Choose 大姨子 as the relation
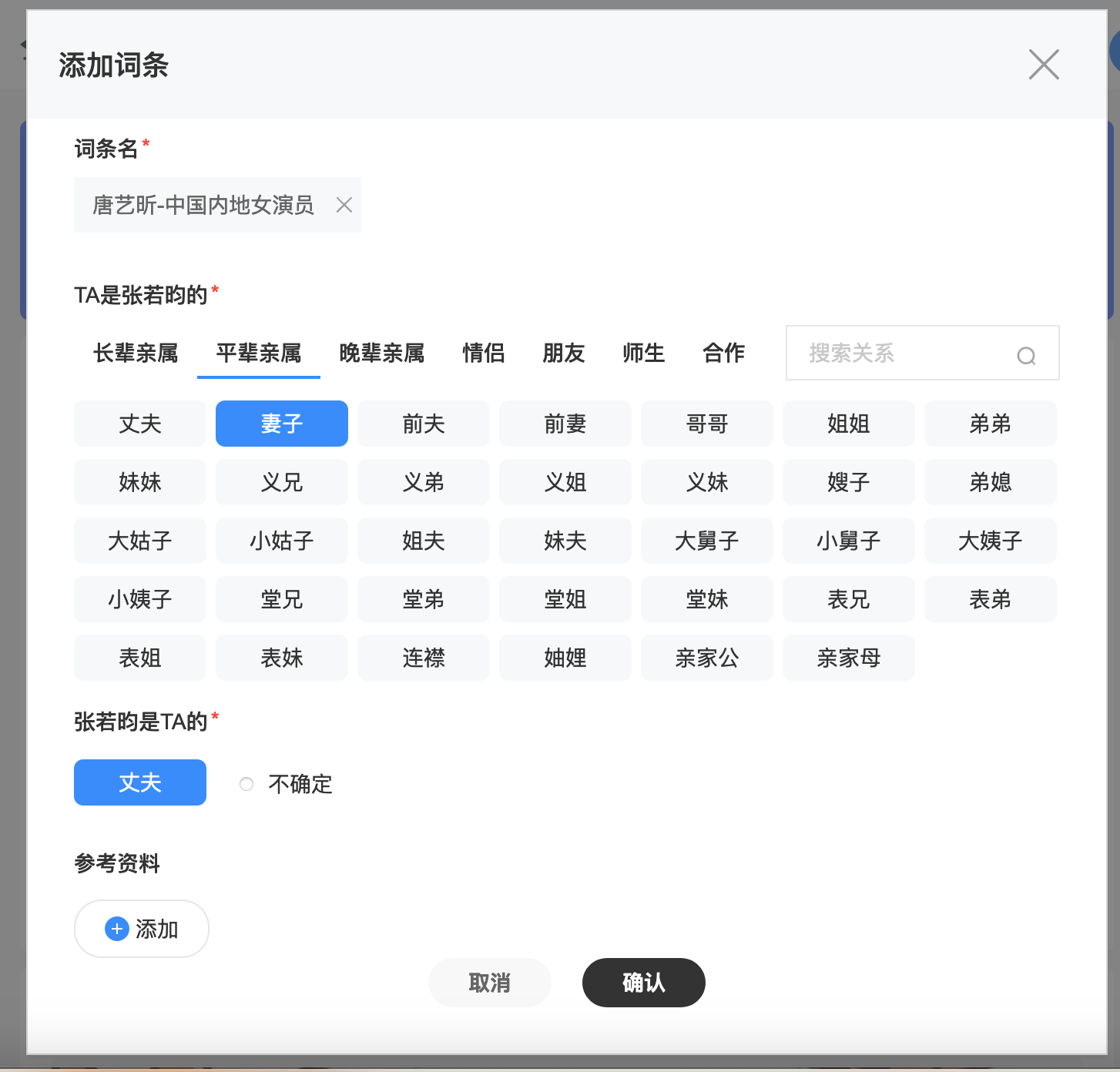The width and height of the screenshot is (1120, 1072). click(991, 541)
